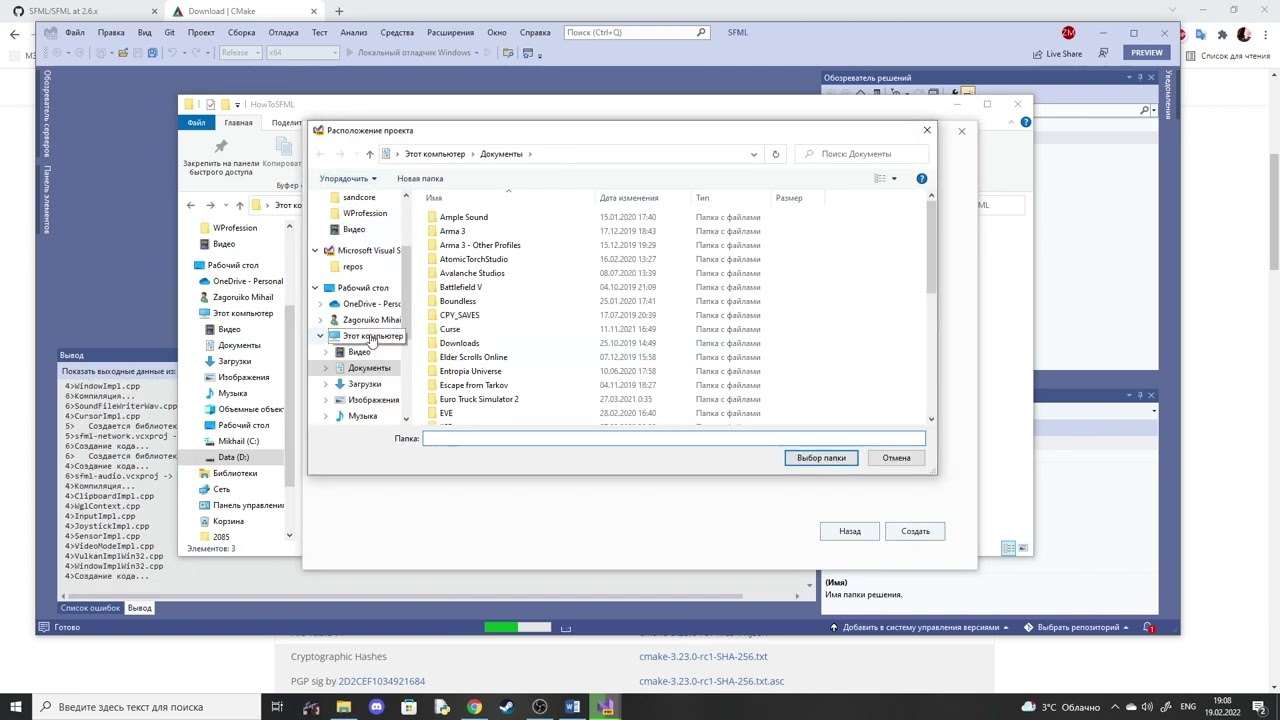Click the up-one-level arrow in folder dialog
The image size is (1280, 720).
click(369, 154)
